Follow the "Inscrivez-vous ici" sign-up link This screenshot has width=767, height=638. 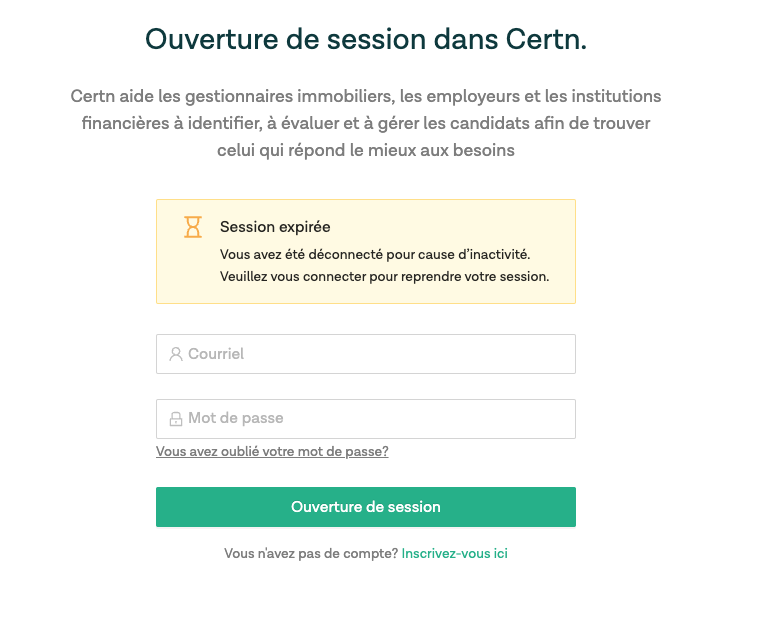coord(454,553)
